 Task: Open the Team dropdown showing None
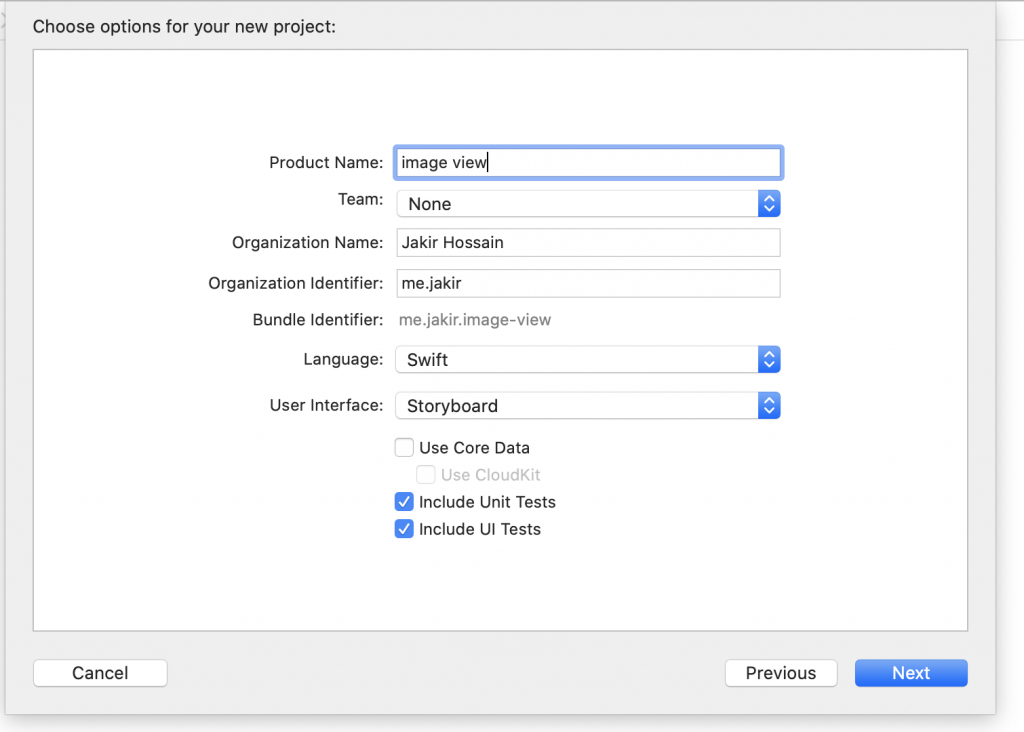click(588, 204)
